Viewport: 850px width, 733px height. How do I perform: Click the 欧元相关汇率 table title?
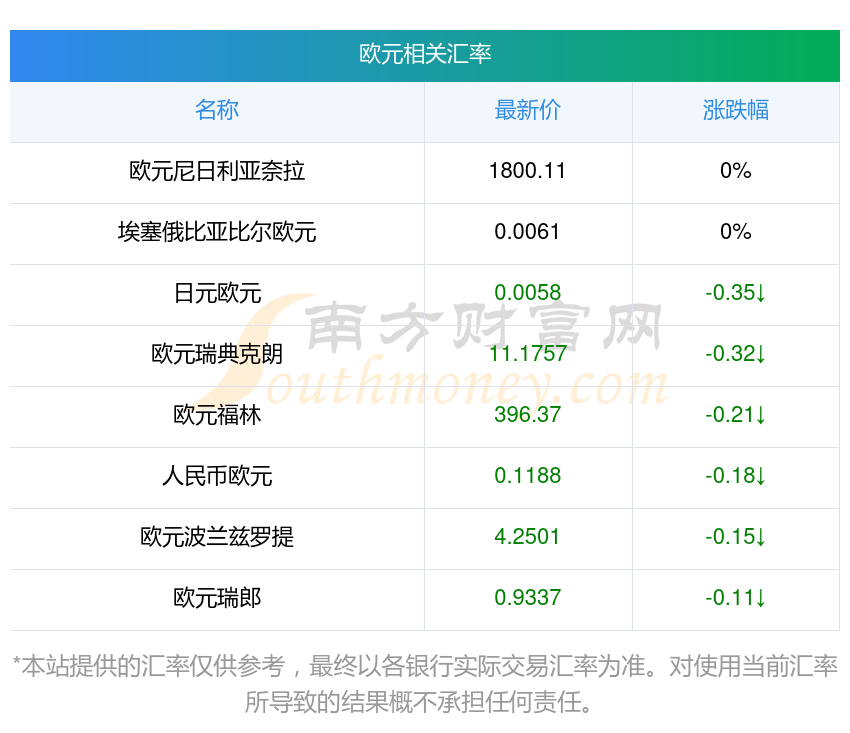(x=425, y=54)
